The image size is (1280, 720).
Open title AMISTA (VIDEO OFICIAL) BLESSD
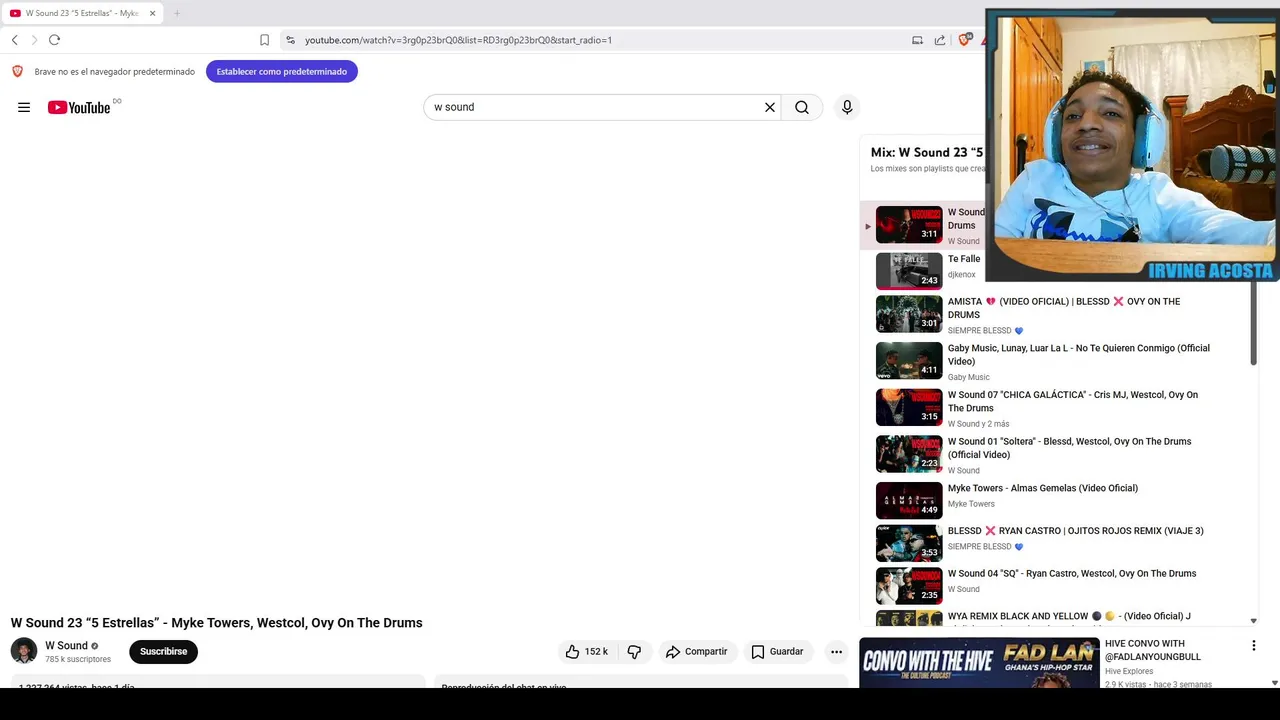tap(1064, 308)
